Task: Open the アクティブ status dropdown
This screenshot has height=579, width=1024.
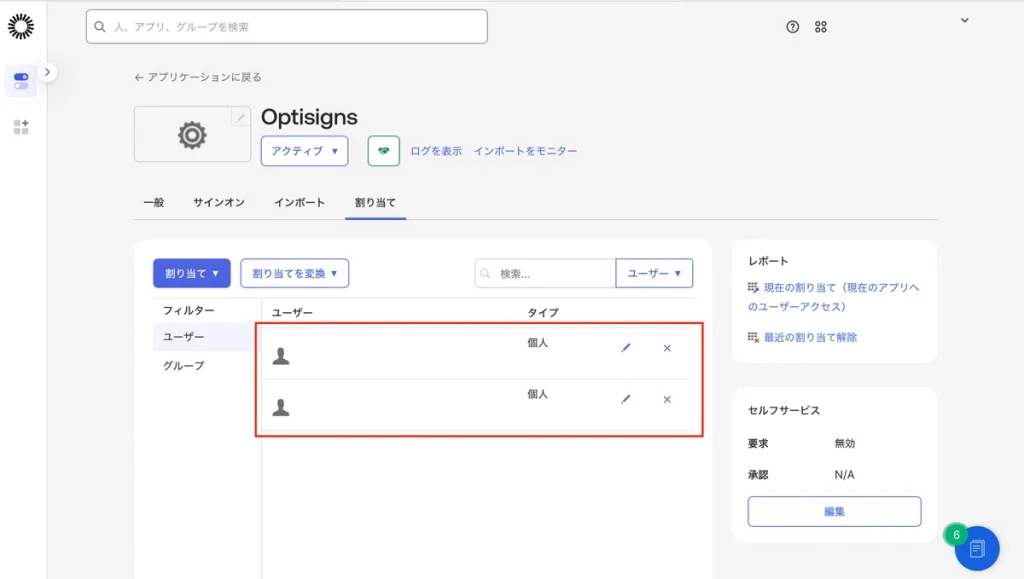Action: (304, 151)
